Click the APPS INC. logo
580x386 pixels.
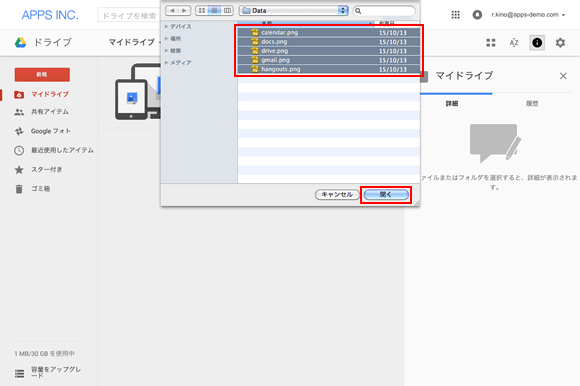(x=50, y=15)
